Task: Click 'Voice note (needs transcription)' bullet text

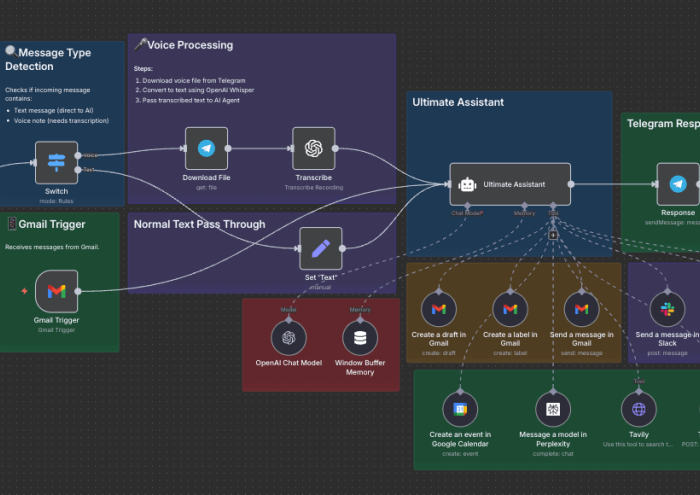Action: (61, 121)
